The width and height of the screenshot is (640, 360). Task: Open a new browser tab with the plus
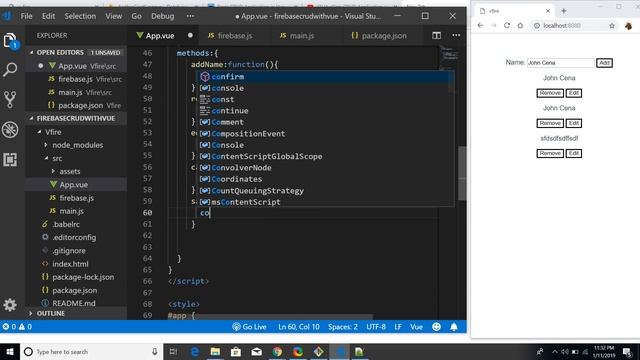click(x=564, y=11)
